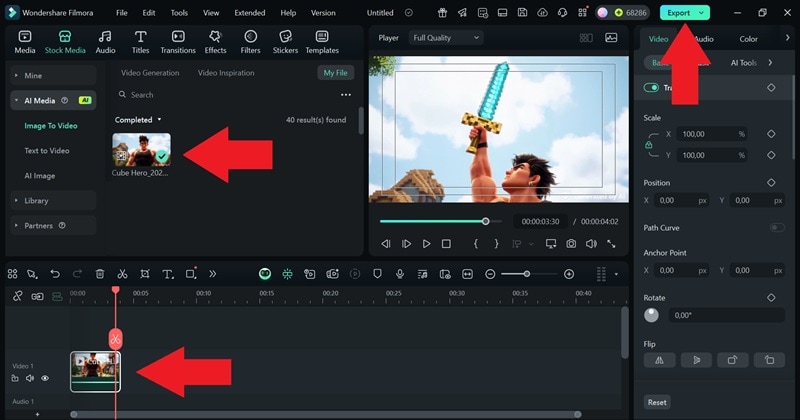
Task: Open the Export dropdown arrow
Action: 702,13
